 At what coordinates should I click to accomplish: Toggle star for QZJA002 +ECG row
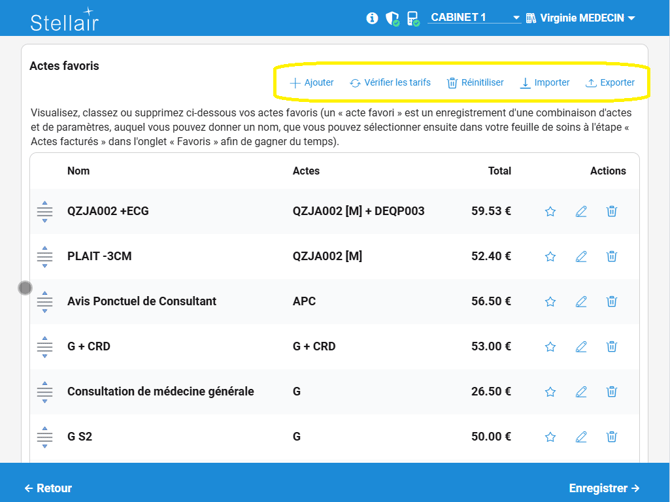pyautogui.click(x=550, y=212)
